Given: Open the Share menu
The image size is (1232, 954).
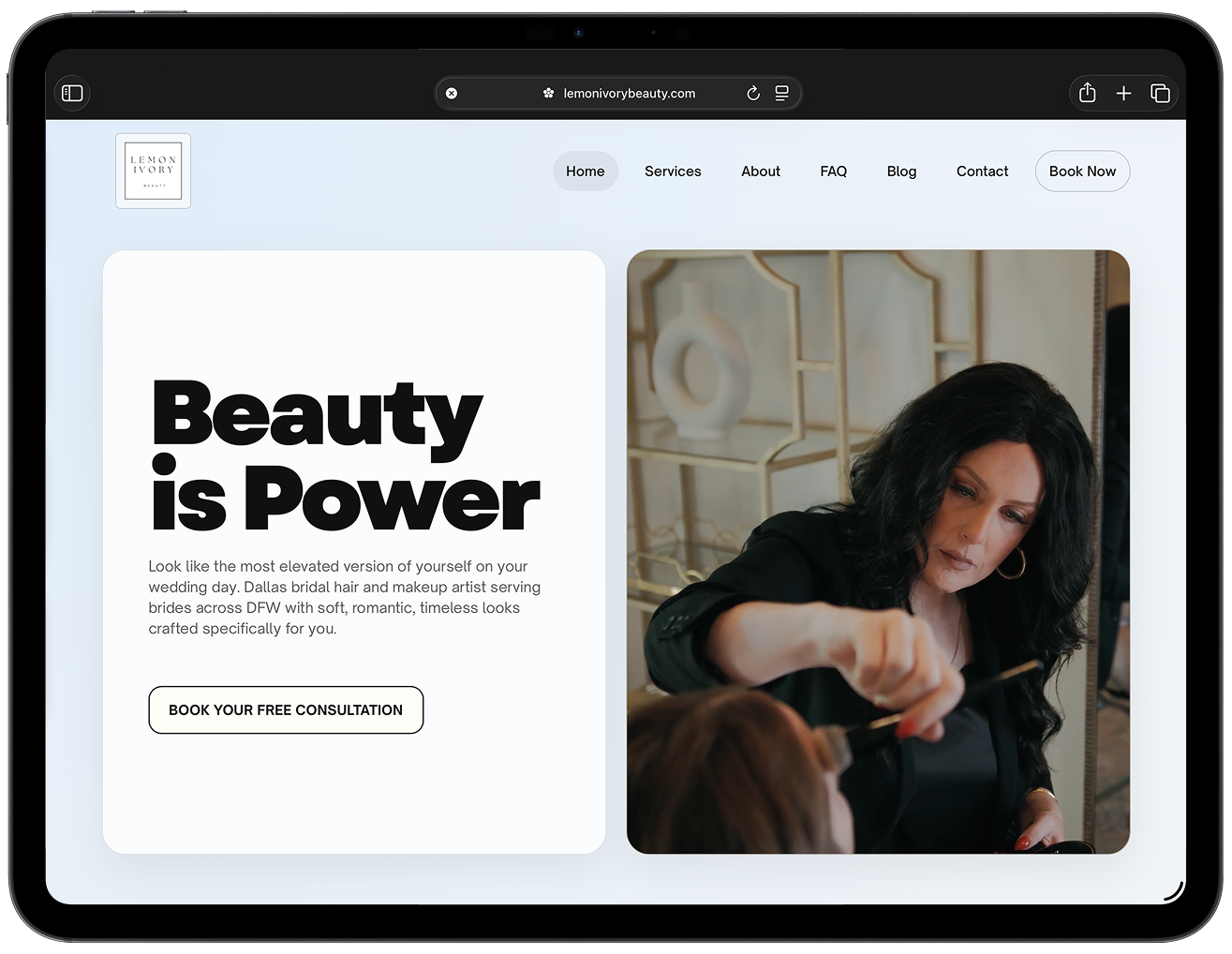Looking at the screenshot, I should pyautogui.click(x=1087, y=93).
